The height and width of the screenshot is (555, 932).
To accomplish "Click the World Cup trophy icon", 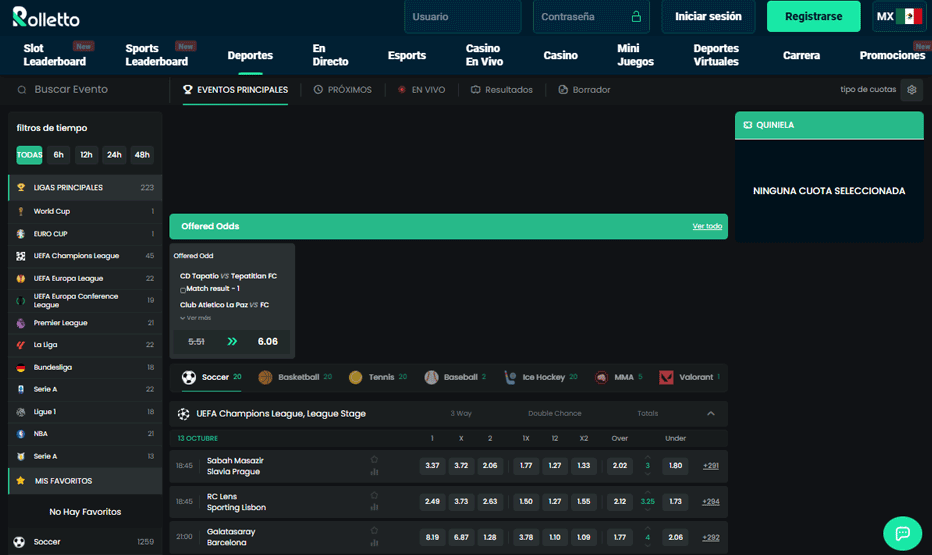I will click(21, 211).
